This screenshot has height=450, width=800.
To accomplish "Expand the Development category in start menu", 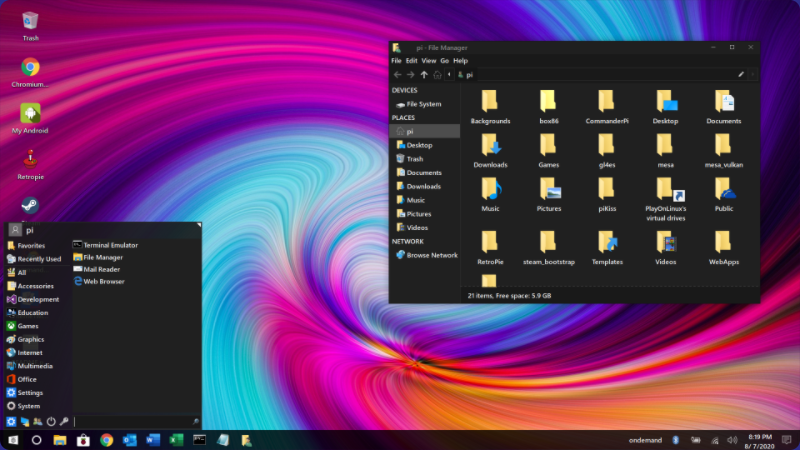I will click(x=37, y=299).
